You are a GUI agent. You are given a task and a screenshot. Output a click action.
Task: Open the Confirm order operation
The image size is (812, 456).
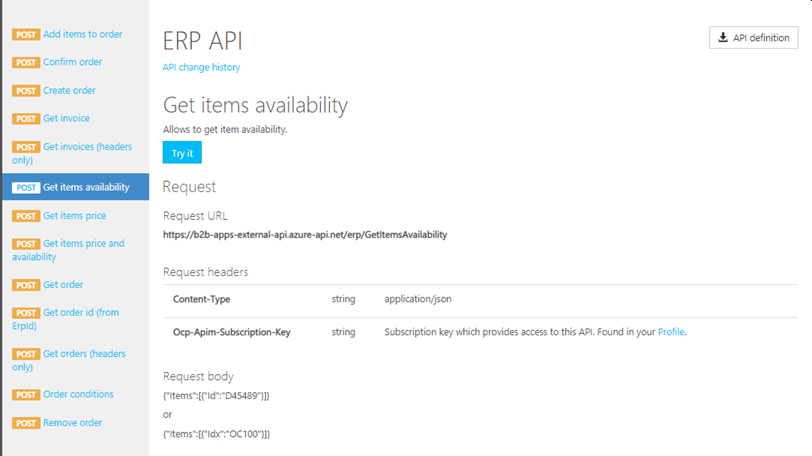tap(72, 62)
